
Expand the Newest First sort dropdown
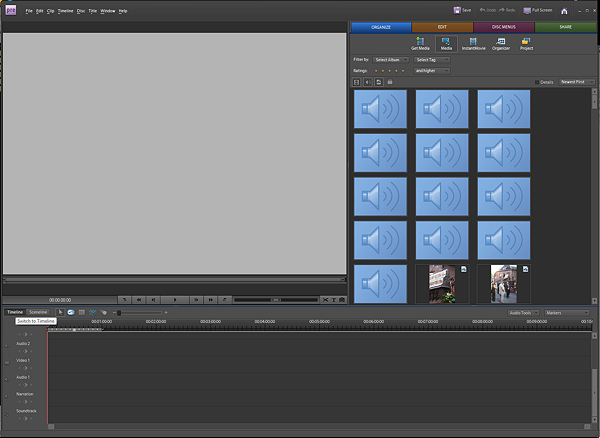pyautogui.click(x=577, y=82)
